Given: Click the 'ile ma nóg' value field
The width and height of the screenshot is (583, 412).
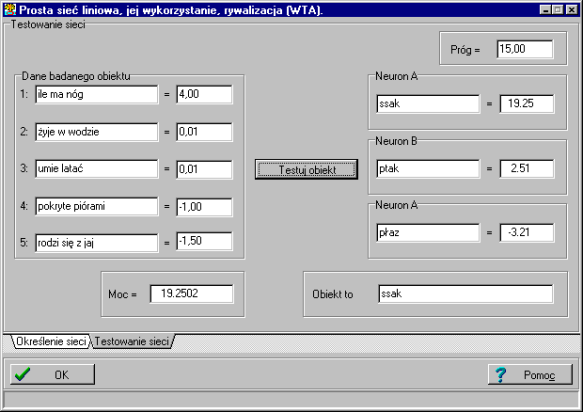Looking at the screenshot, I should point(204,94).
